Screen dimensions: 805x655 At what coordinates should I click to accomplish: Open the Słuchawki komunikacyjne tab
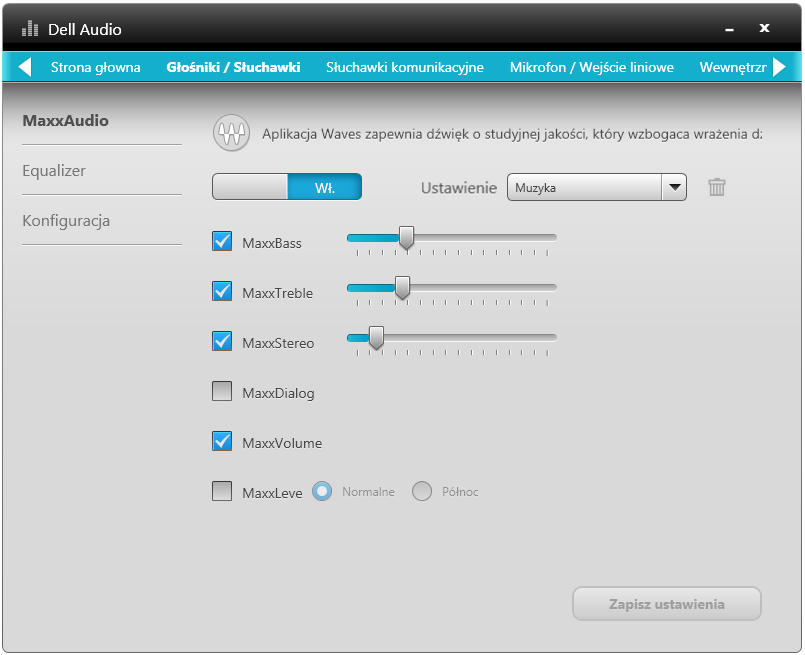pos(405,67)
